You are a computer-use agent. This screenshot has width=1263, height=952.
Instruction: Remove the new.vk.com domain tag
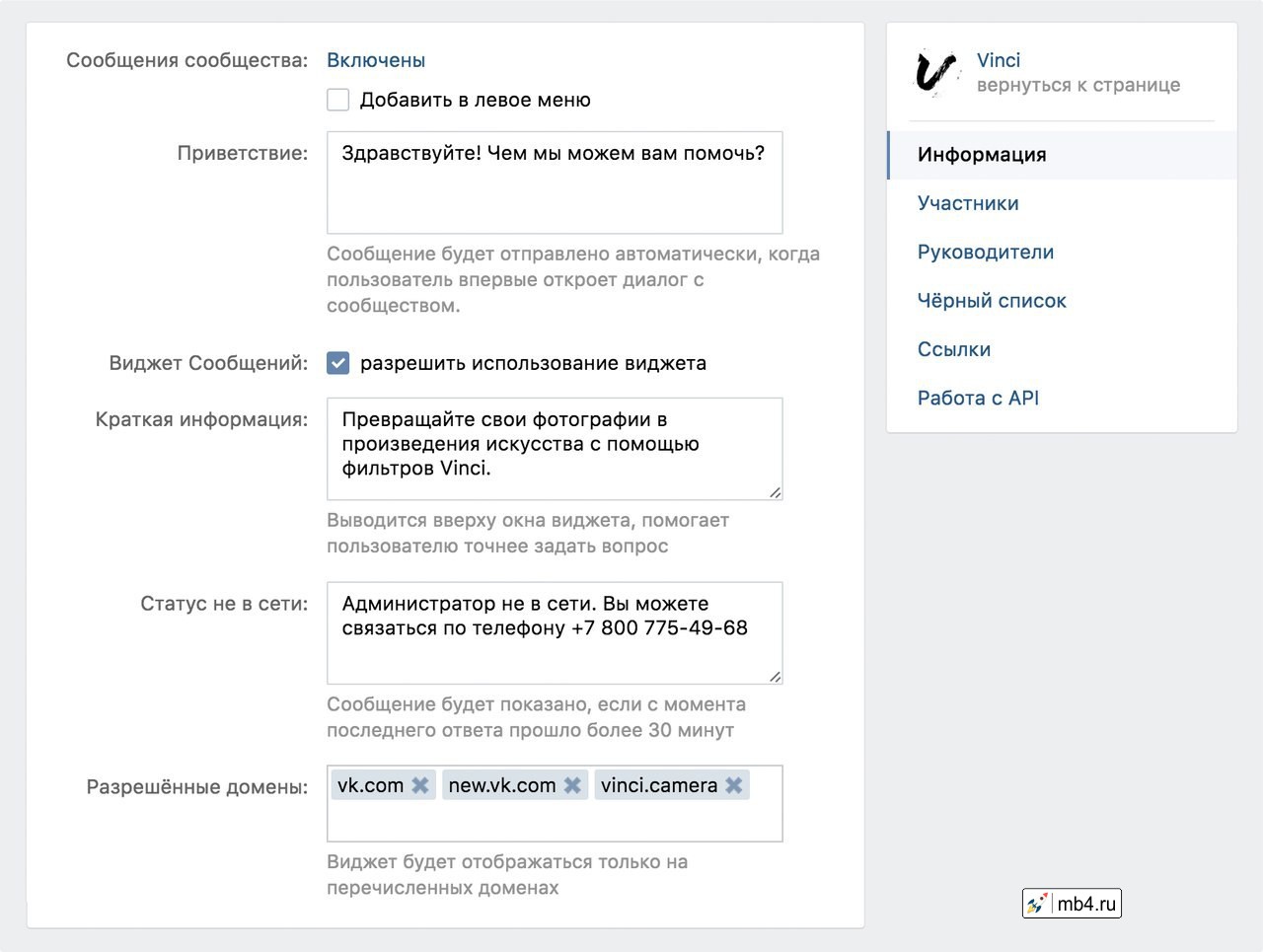[572, 785]
